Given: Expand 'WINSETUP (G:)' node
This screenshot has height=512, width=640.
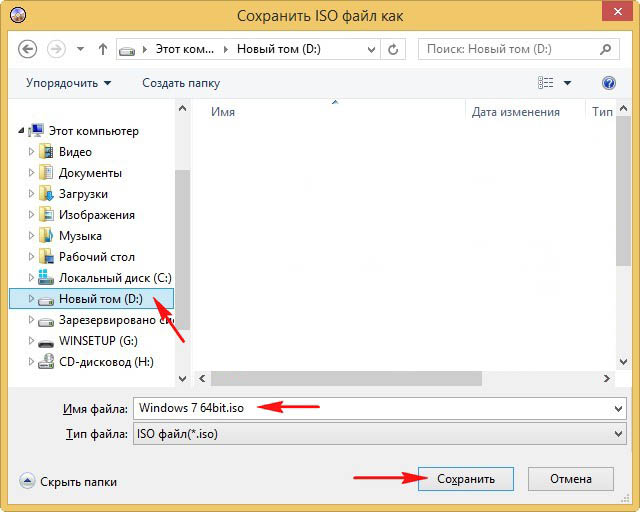Looking at the screenshot, I should pyautogui.click(x=31, y=341).
